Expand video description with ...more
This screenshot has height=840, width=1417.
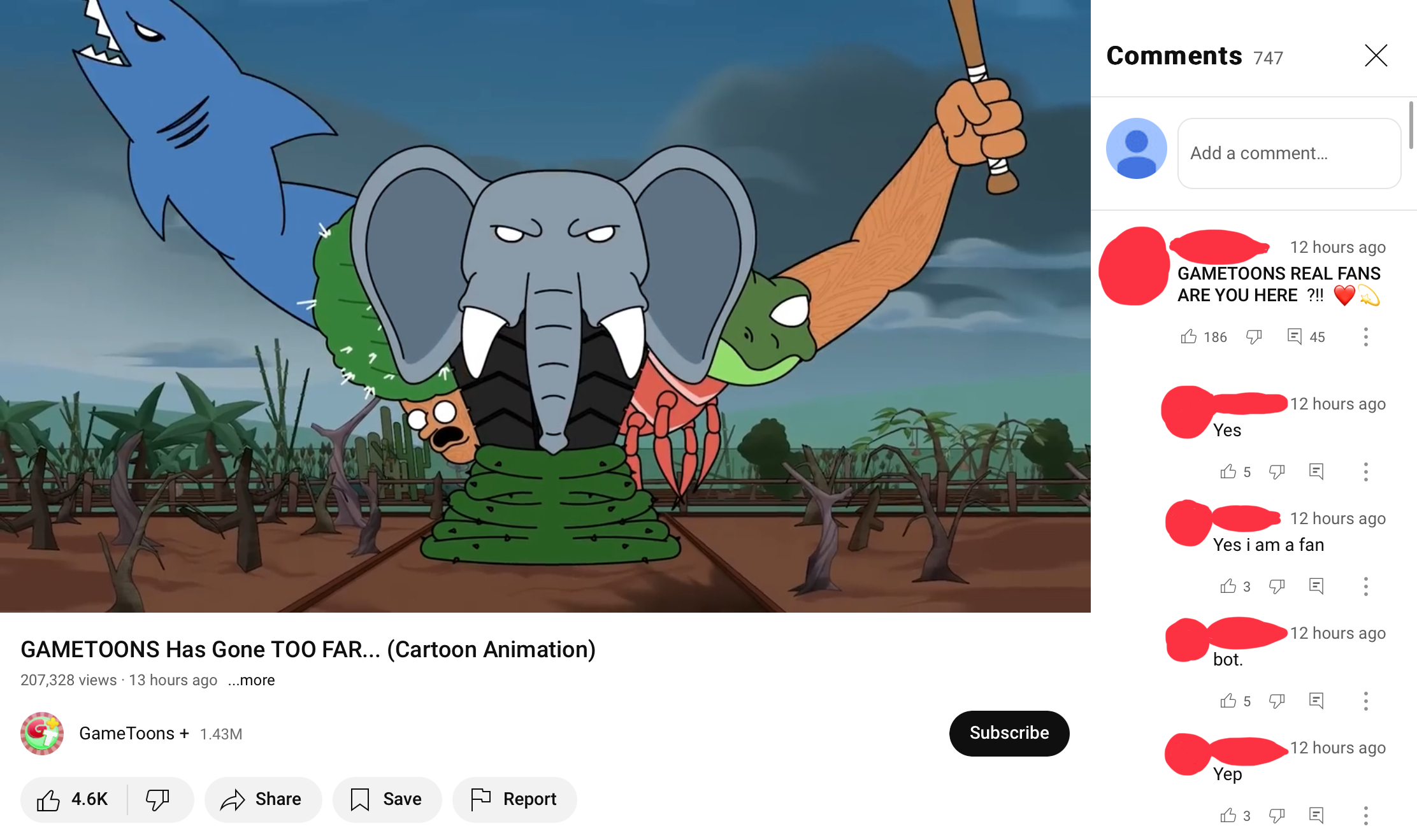tap(252, 680)
